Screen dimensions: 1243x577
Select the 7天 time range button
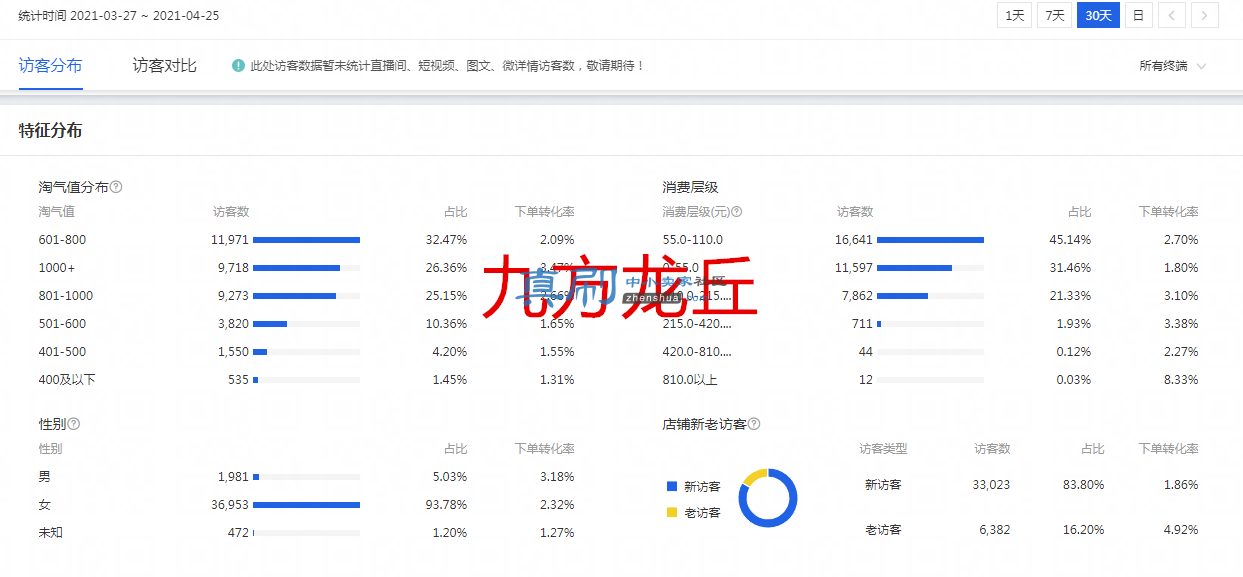point(1054,15)
